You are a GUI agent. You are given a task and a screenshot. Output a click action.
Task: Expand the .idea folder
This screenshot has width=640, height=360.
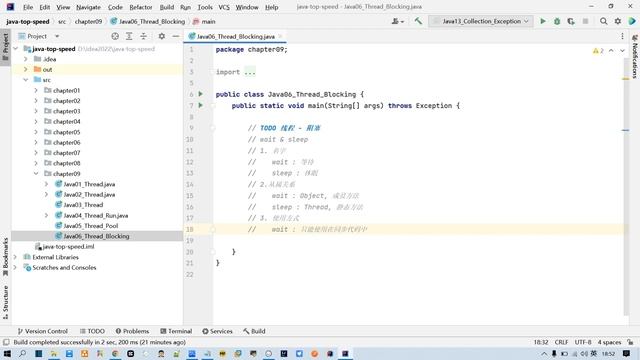tap(26, 59)
